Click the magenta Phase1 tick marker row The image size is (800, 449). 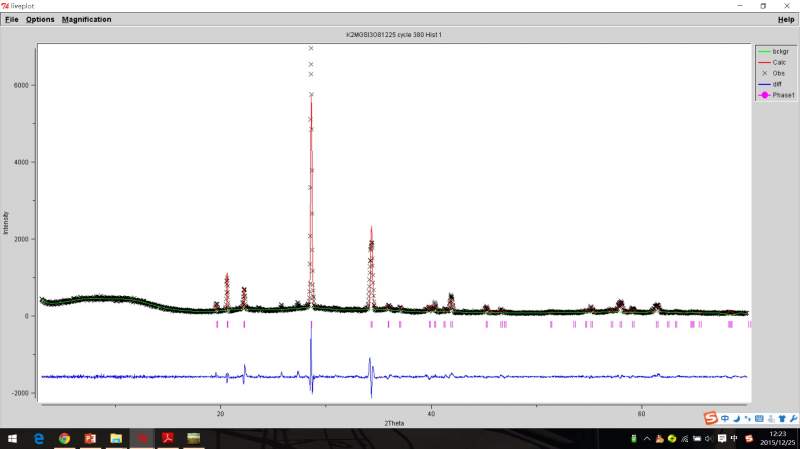pyautogui.click(x=483, y=325)
